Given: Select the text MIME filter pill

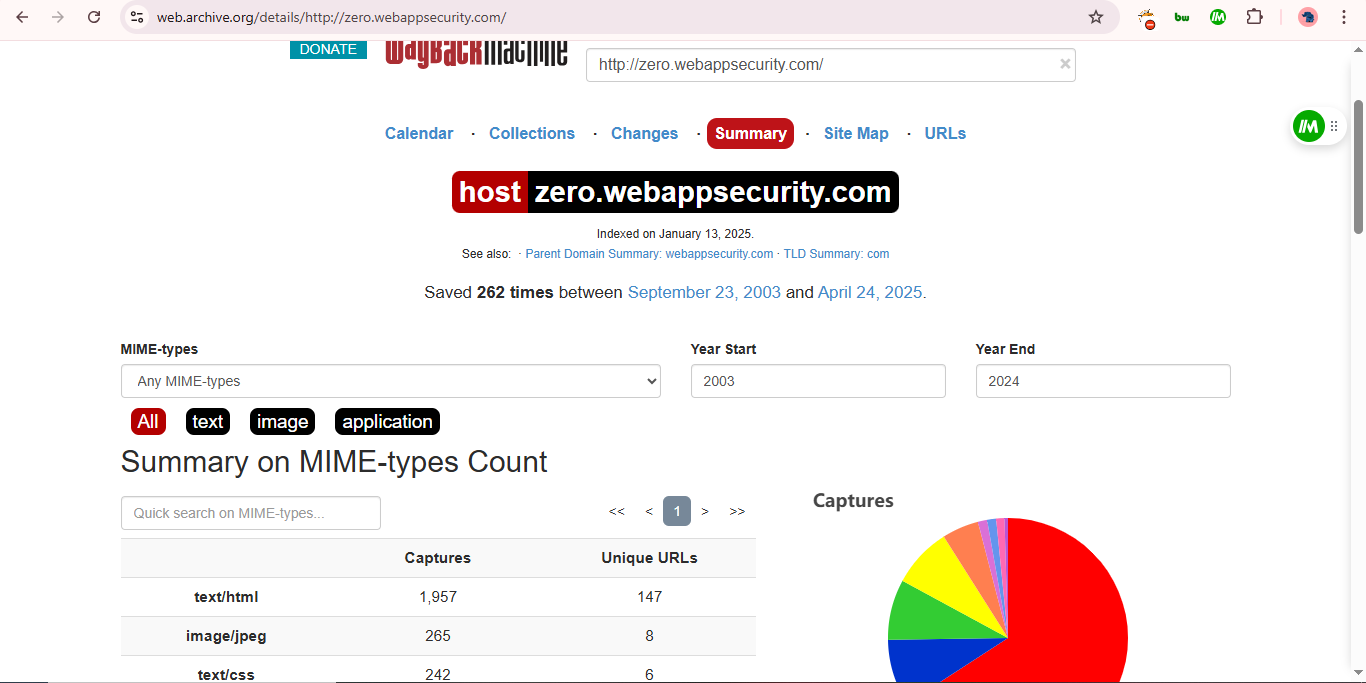Looking at the screenshot, I should [208, 422].
